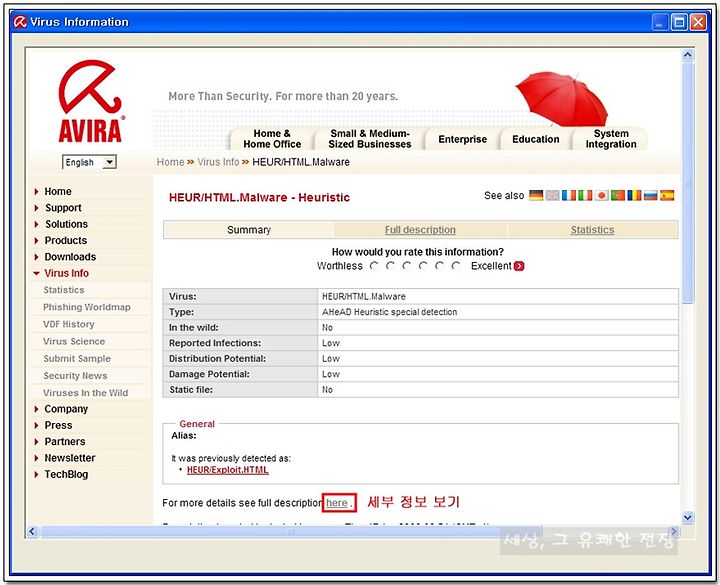
Task: Open the Enterprise tab
Action: tap(462, 139)
